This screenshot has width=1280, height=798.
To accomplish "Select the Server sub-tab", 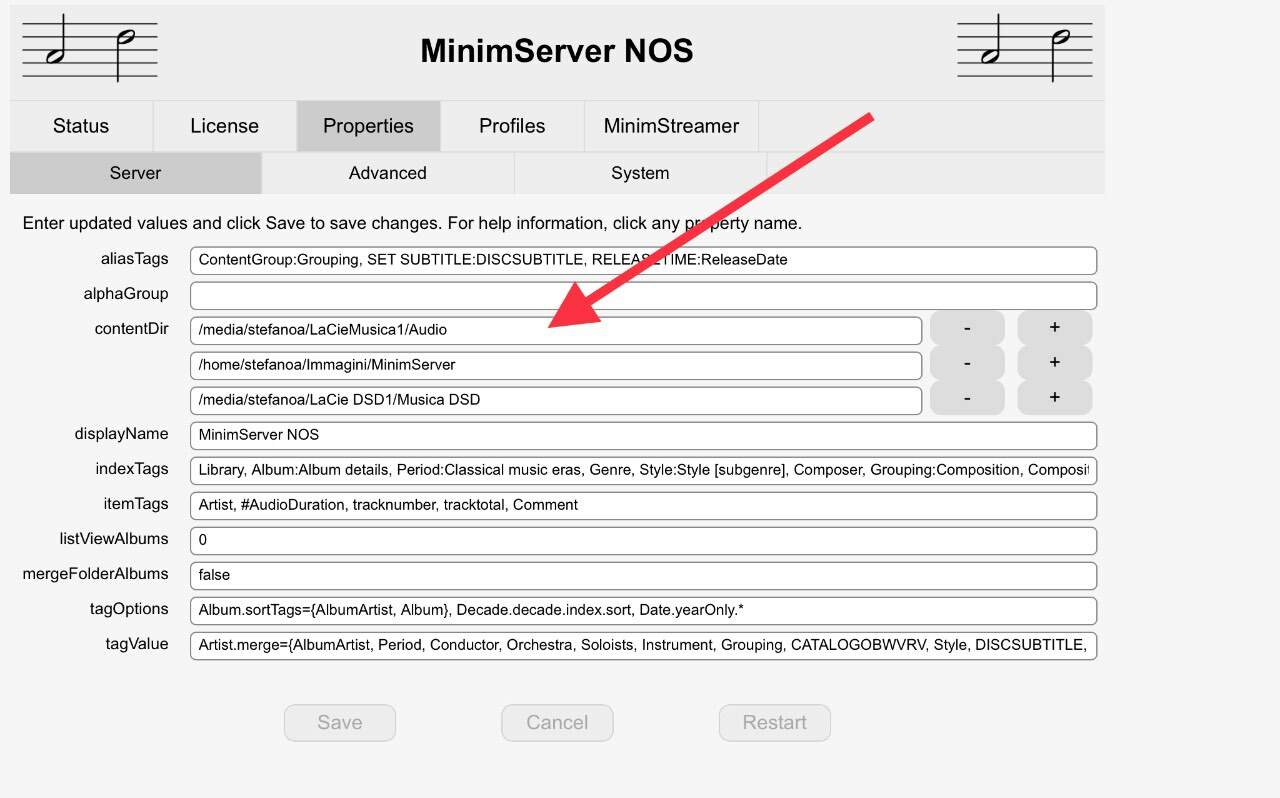I will 135,173.
